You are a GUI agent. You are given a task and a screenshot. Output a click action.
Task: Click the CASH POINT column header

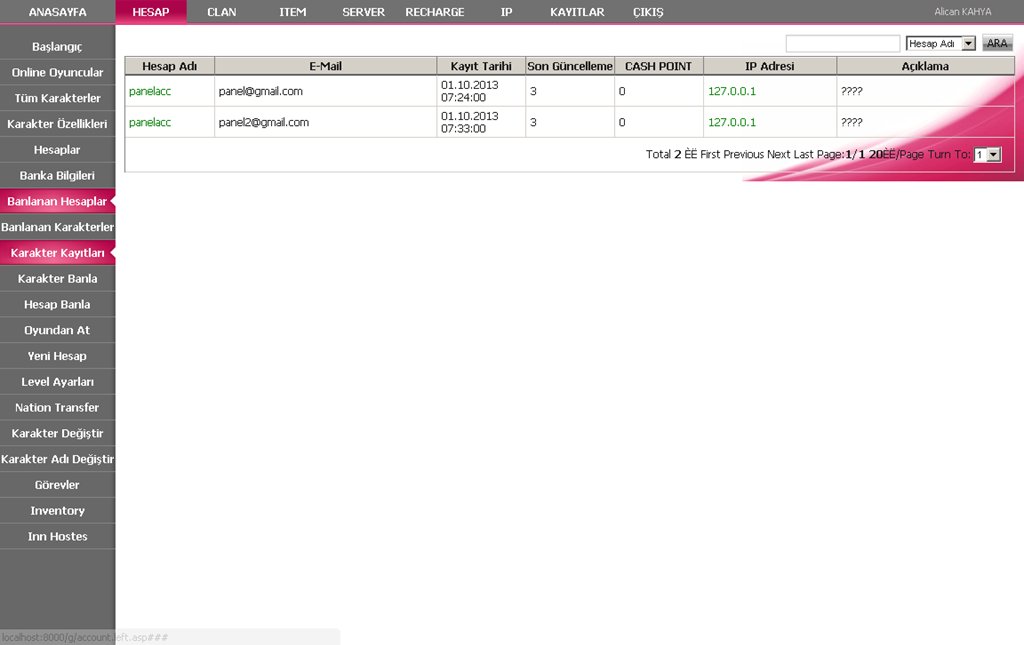(x=658, y=66)
